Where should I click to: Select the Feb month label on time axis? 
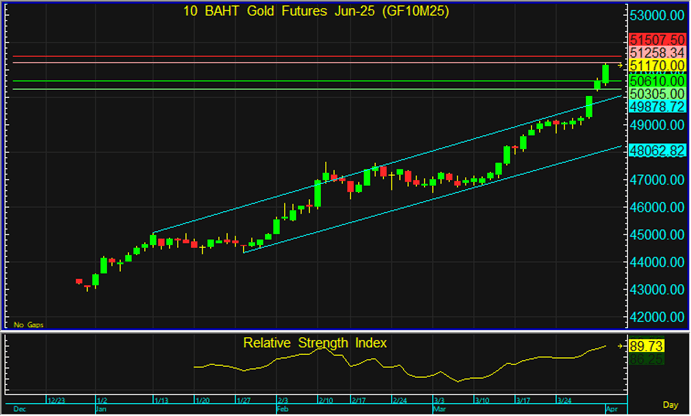[x=281, y=409]
